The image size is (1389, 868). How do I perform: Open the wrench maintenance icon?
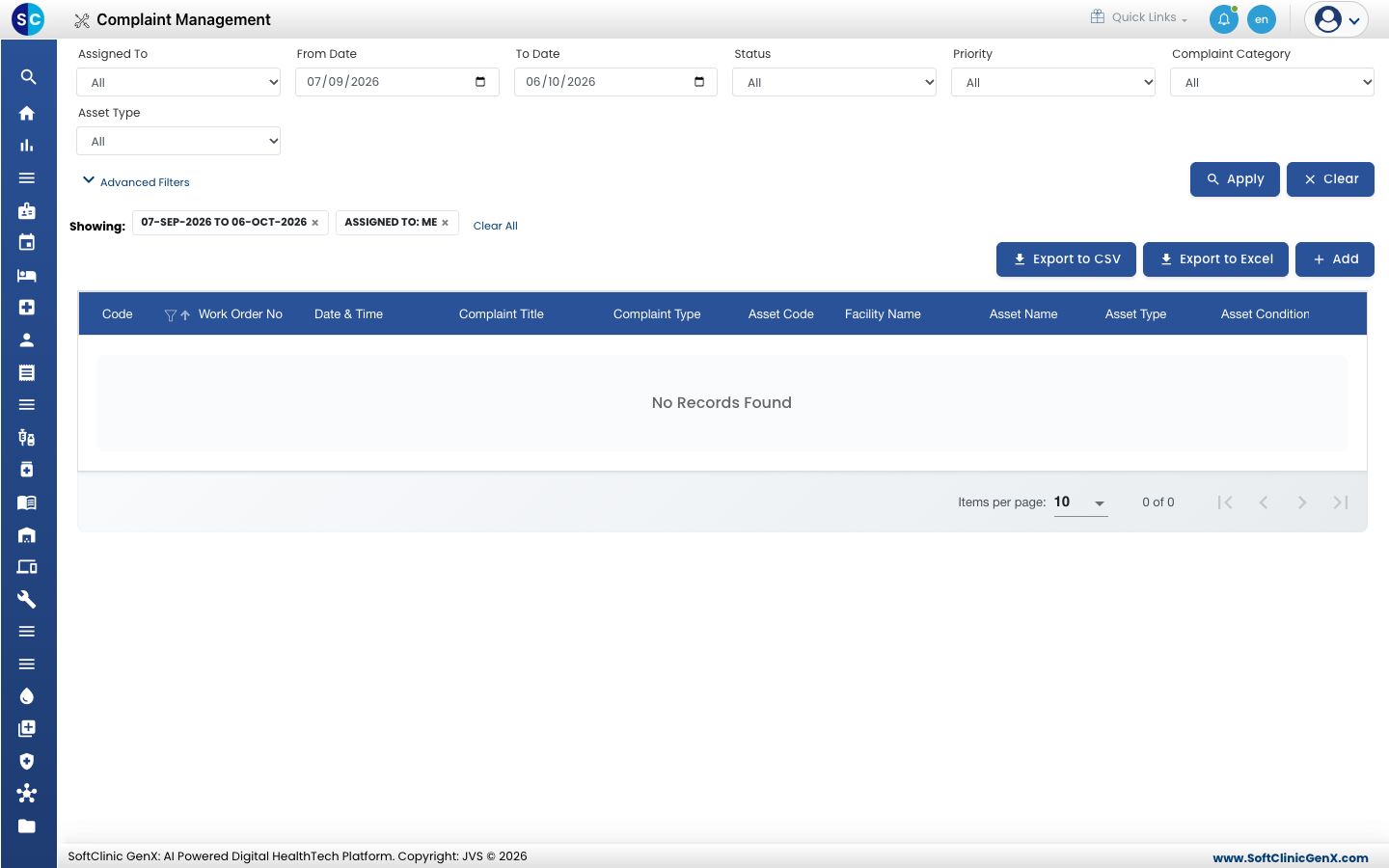click(27, 599)
